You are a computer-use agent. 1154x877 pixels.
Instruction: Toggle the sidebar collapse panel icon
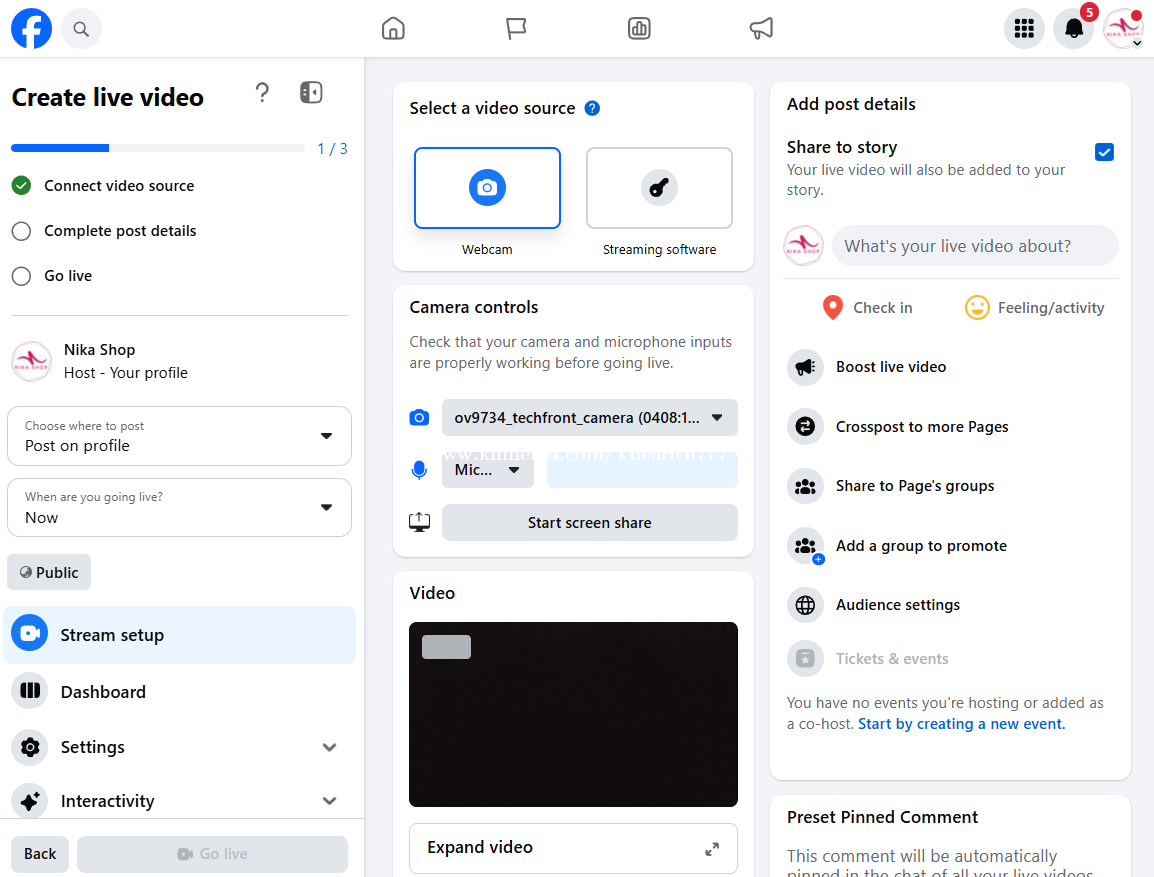coord(311,93)
